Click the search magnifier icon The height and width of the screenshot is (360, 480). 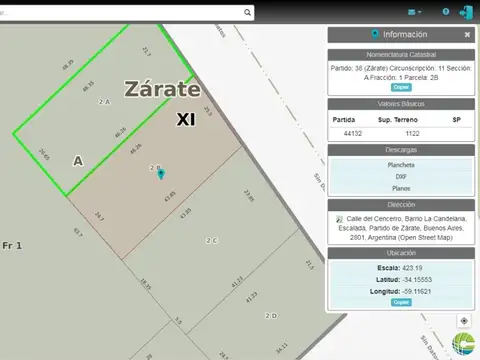247,13
